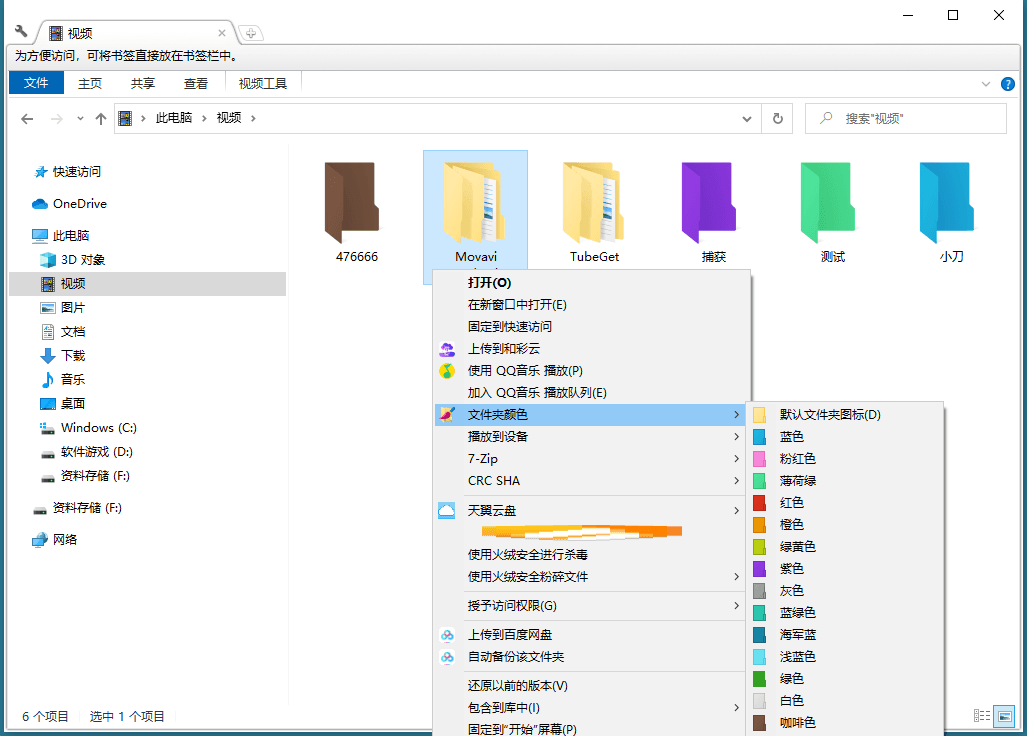Click the 天翼云盘 cloud icon
Viewport: 1027px width, 736px height.
448,510
